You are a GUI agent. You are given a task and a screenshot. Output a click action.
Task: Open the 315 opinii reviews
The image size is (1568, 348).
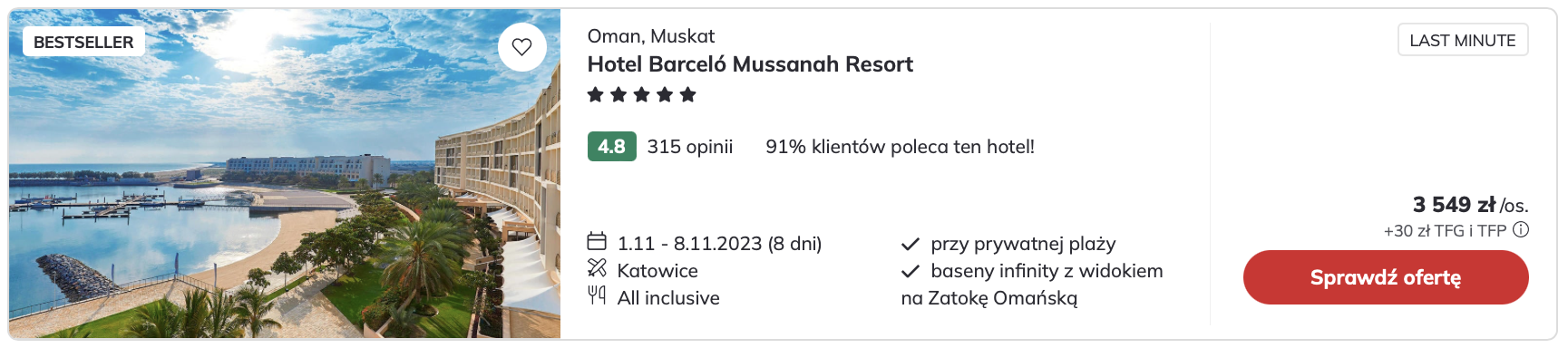[x=690, y=147]
